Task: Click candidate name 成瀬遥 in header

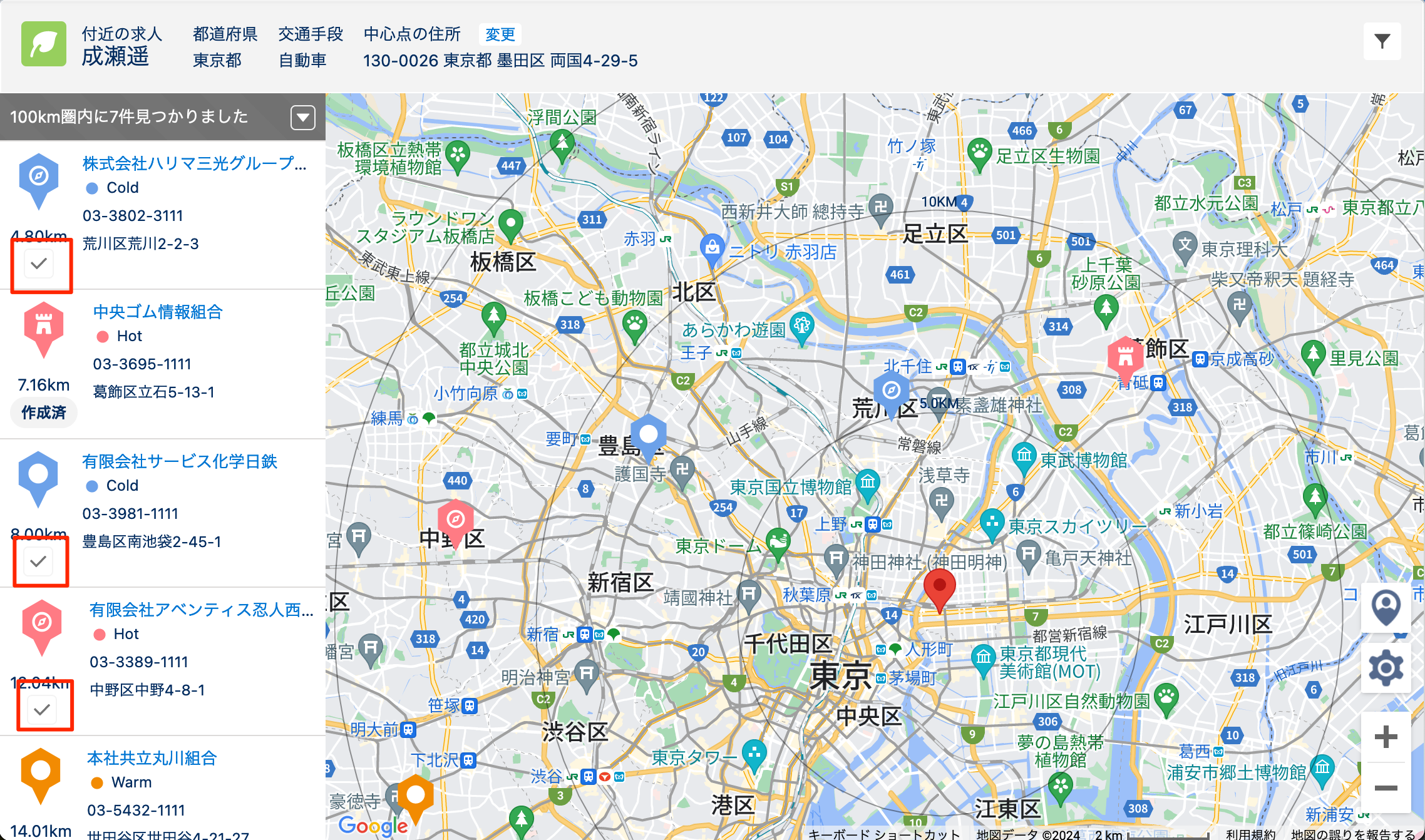Action: (x=115, y=57)
